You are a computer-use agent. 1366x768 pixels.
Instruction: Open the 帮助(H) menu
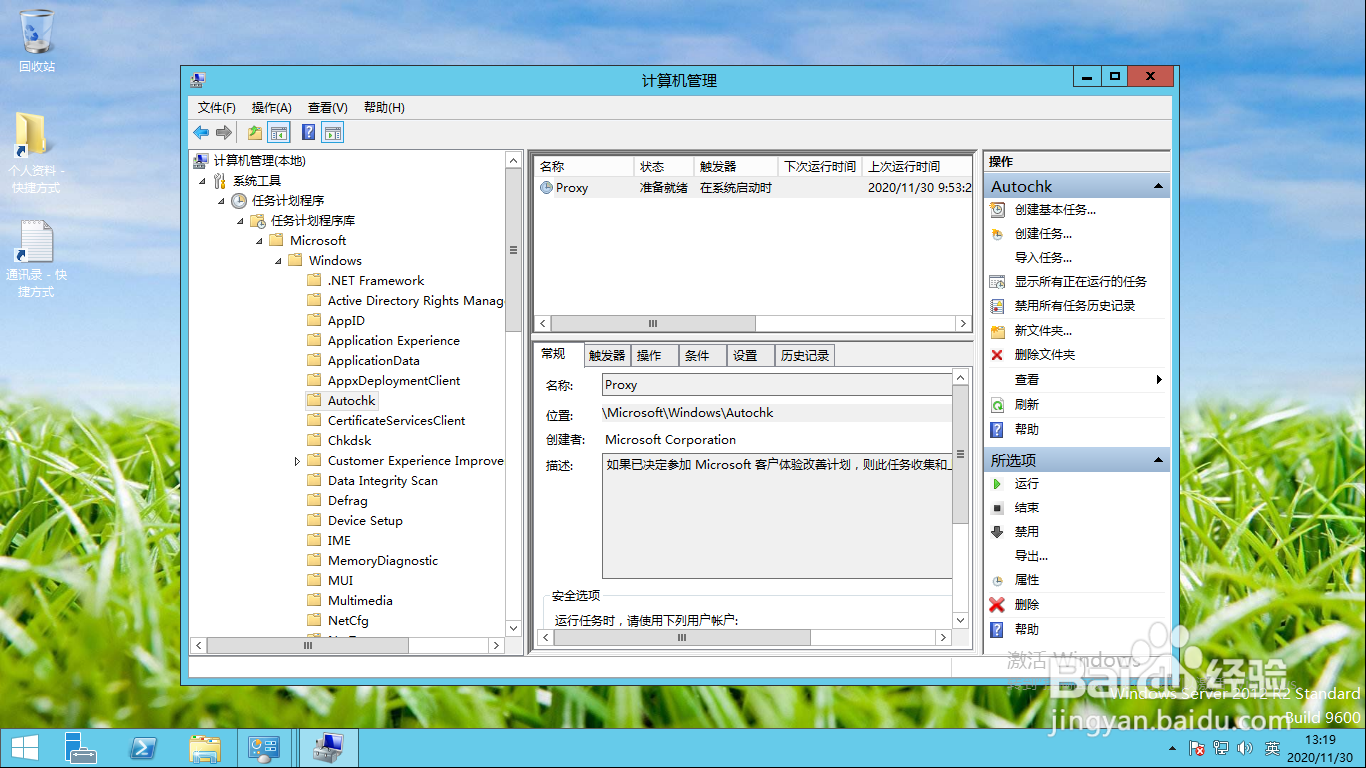pyautogui.click(x=384, y=107)
